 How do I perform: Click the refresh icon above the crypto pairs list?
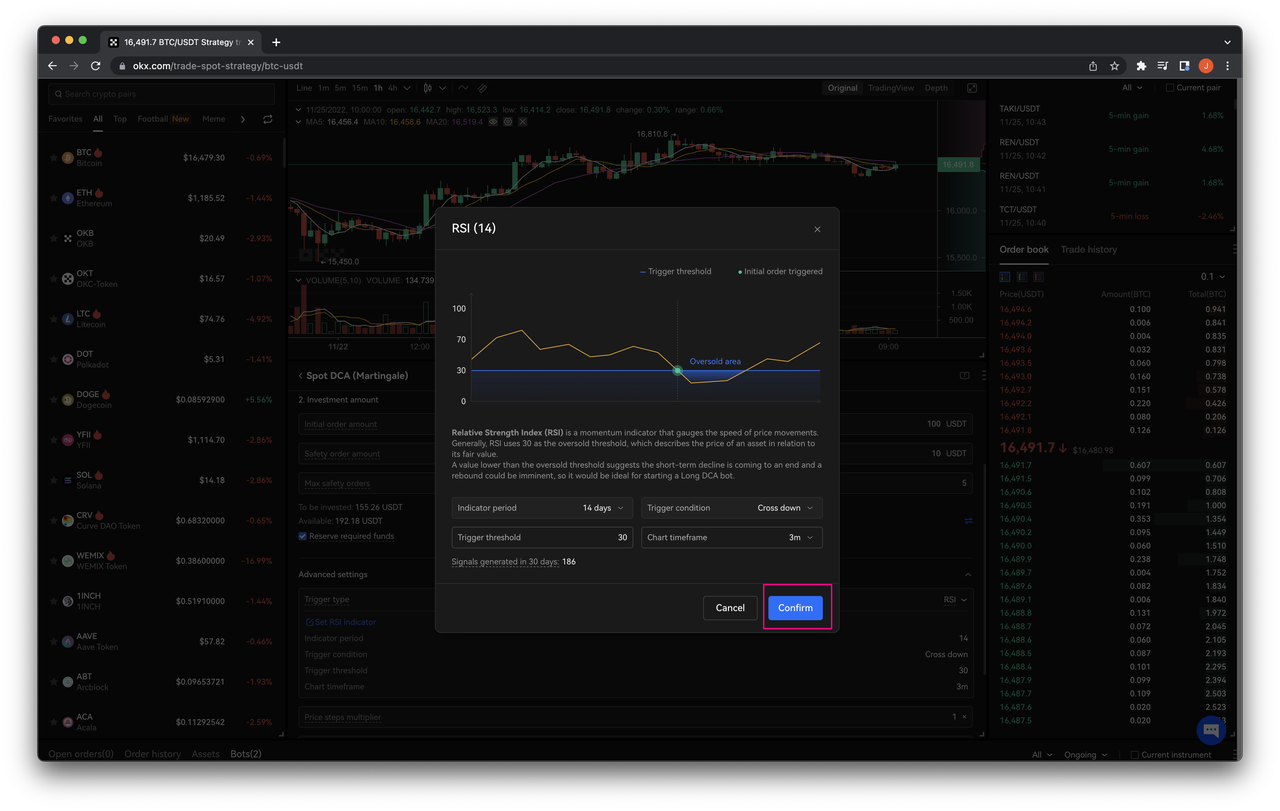pyautogui.click(x=267, y=118)
